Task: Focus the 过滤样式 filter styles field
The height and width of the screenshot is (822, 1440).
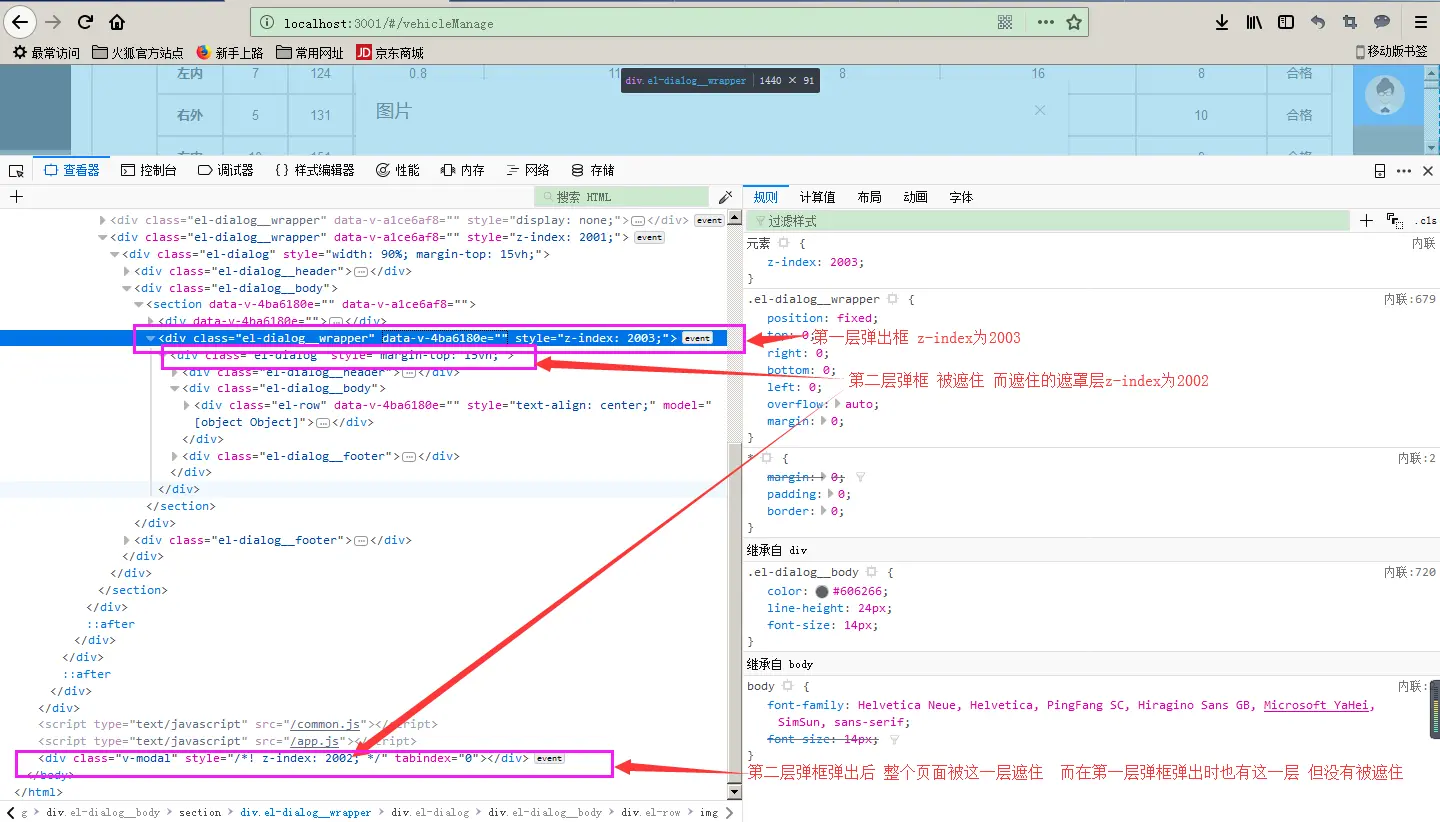Action: (1048, 221)
